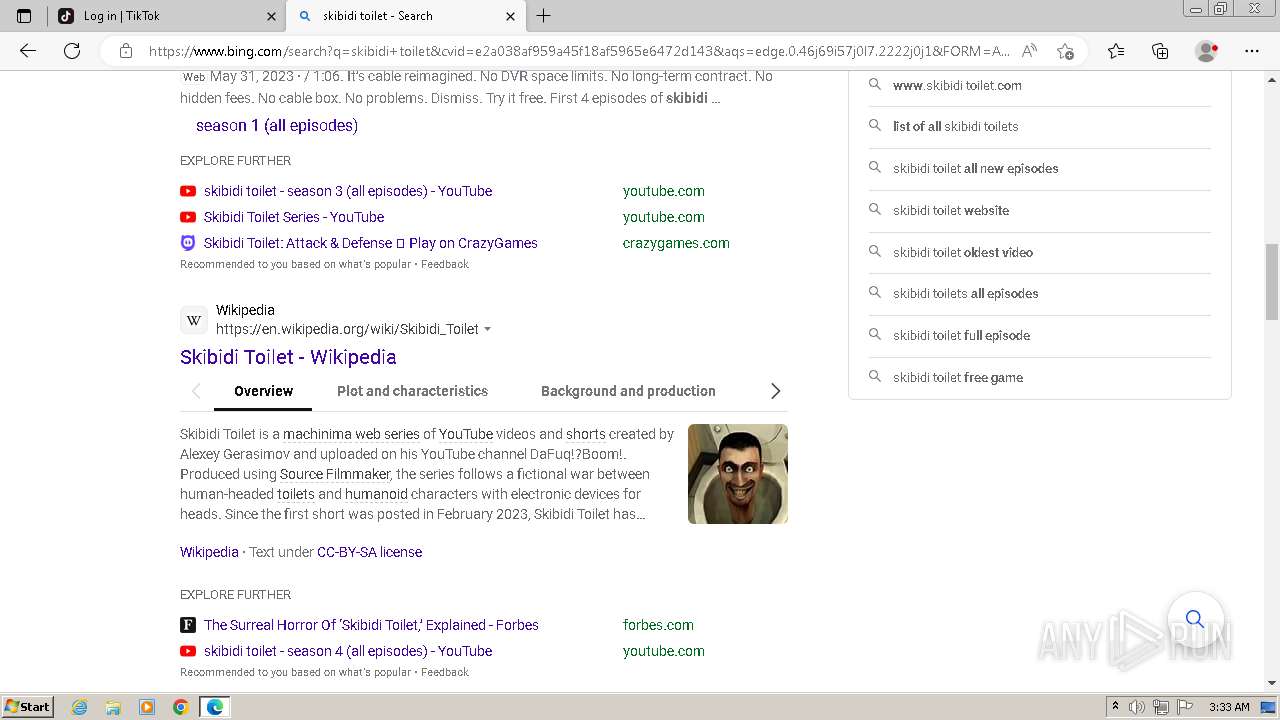Show hidden system tray icons
This screenshot has width=1280, height=720.
1115,707
